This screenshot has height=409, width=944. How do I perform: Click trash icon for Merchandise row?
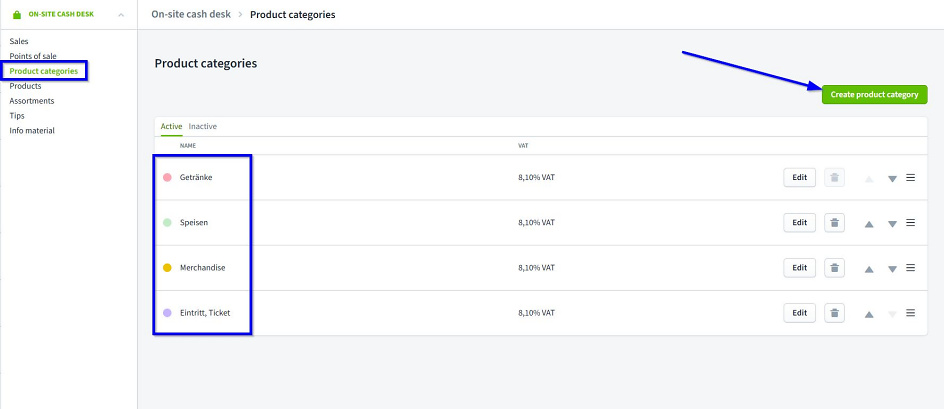coord(834,267)
